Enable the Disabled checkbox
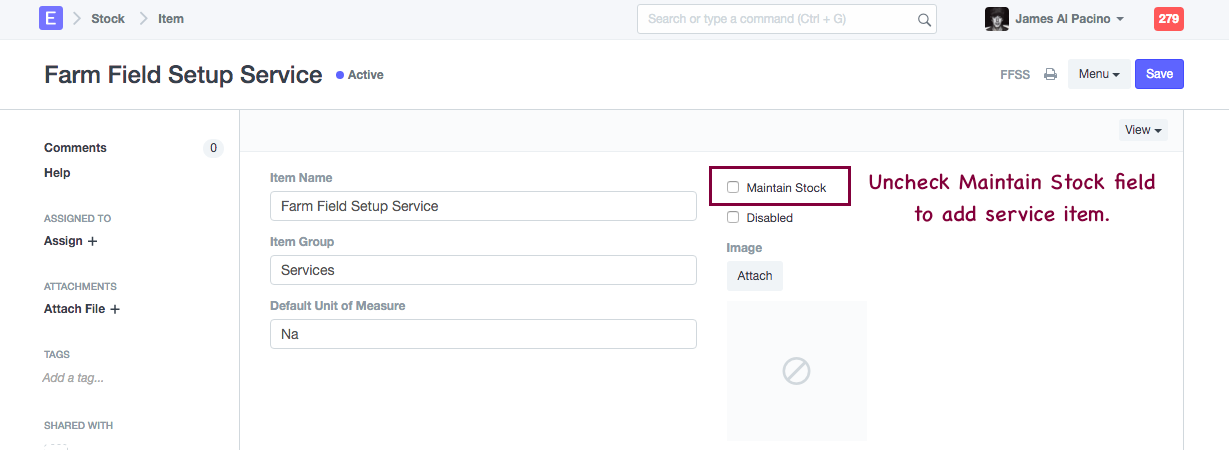 coord(733,217)
